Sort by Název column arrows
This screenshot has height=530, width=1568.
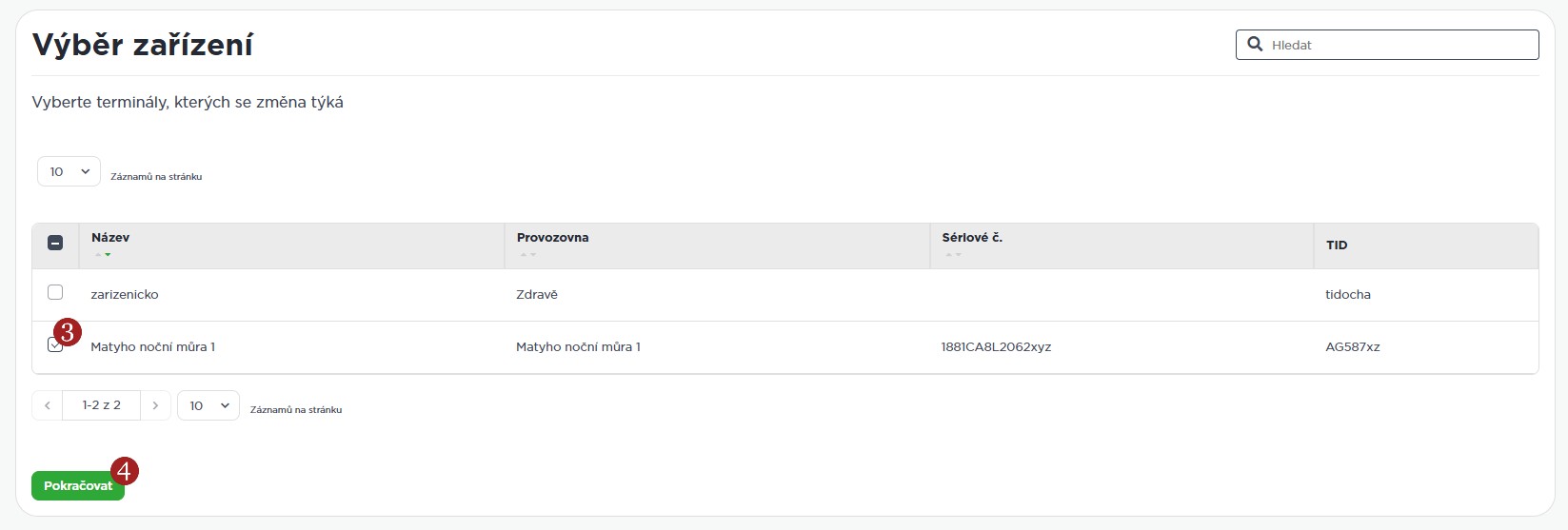[102, 255]
